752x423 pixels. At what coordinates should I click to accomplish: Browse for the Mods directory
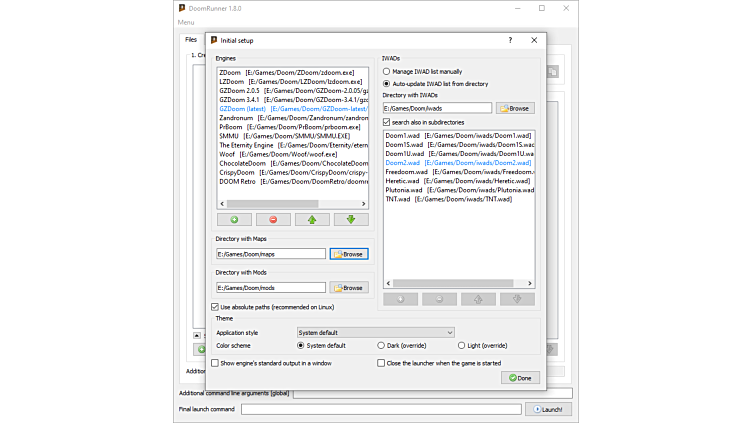click(349, 288)
